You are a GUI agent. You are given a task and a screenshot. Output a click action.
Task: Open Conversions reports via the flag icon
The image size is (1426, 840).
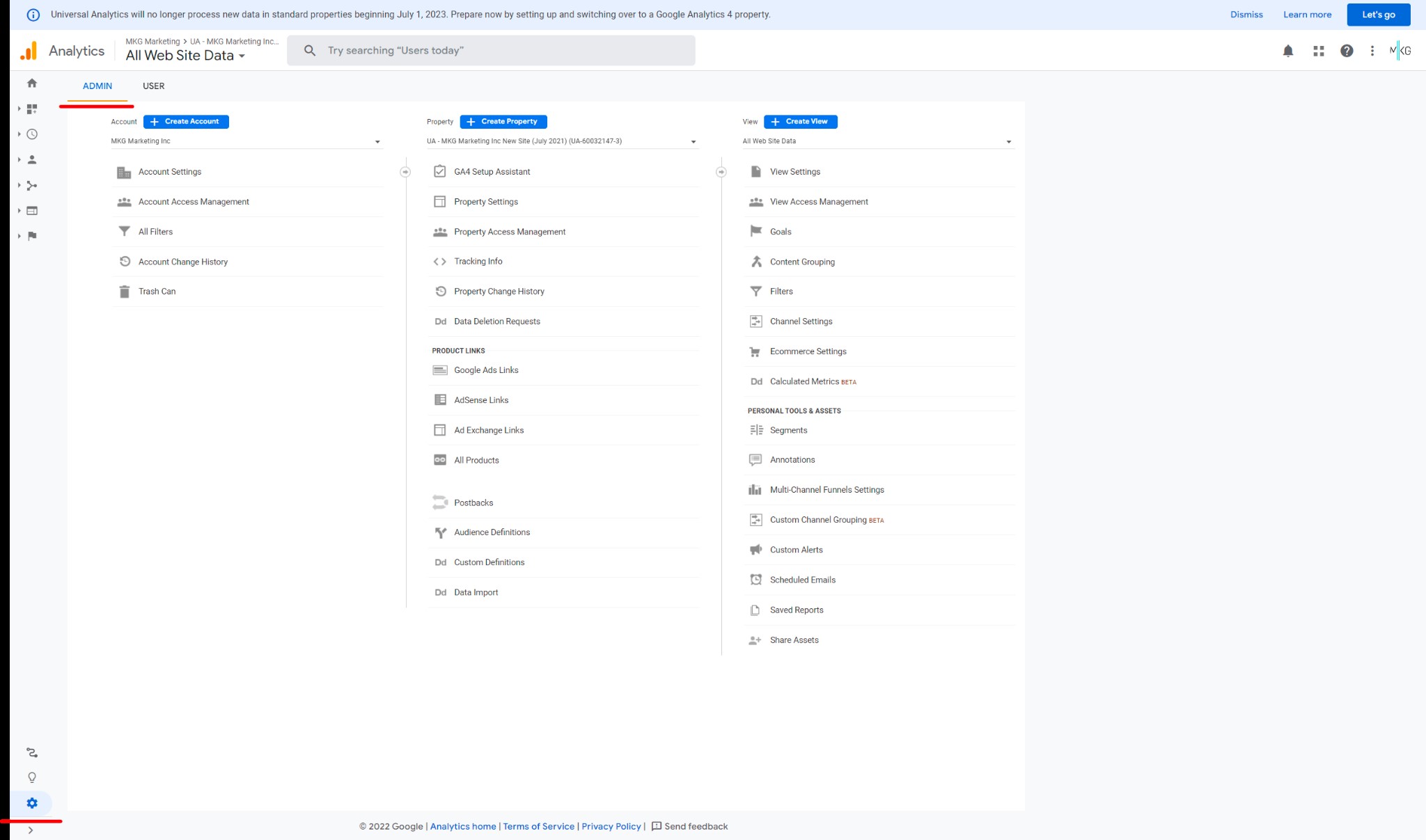point(31,236)
